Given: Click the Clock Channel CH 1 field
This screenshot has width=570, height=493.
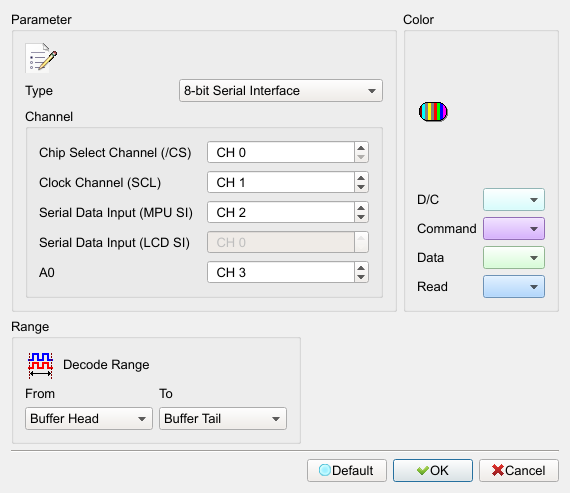Looking at the screenshot, I should click(281, 183).
